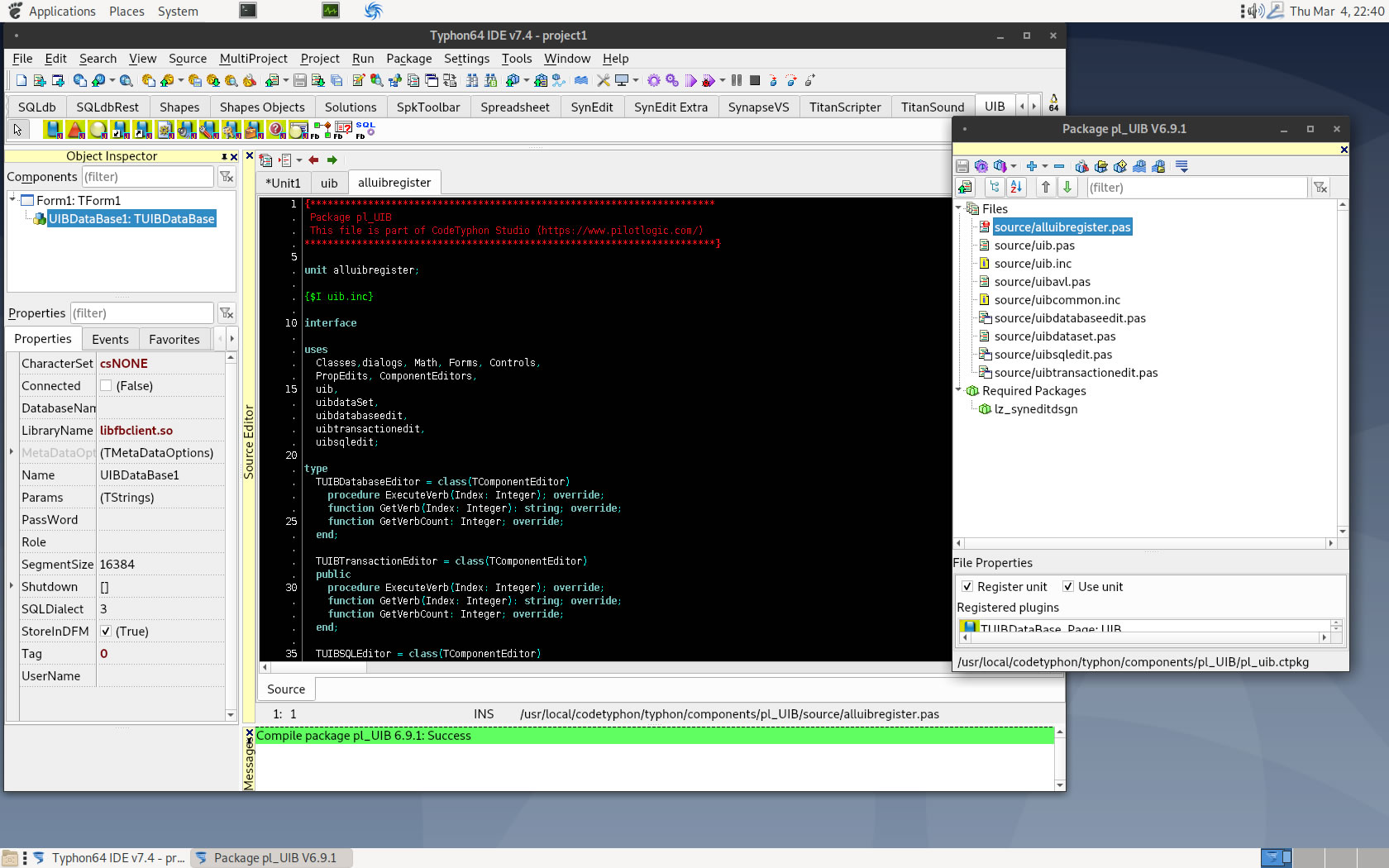Clear the Properties filter in Object Inspector

tap(227, 313)
